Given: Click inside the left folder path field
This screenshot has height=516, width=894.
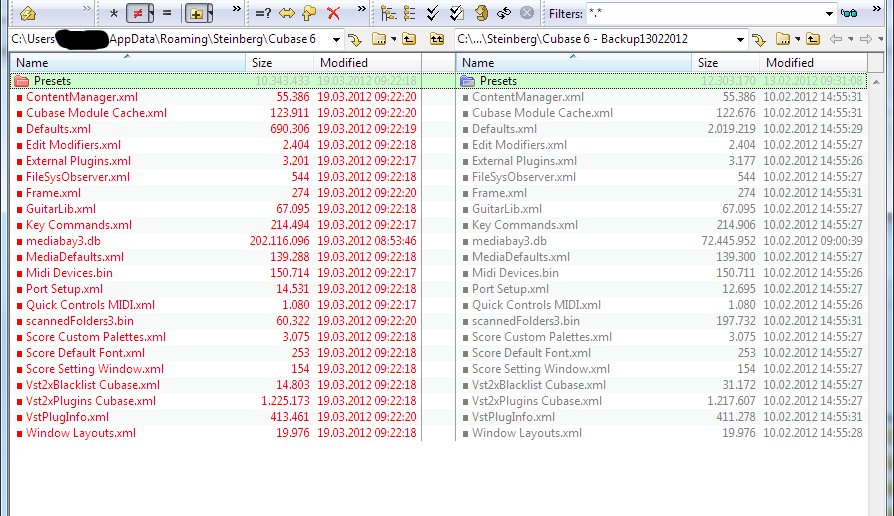Looking at the screenshot, I should click(x=170, y=39).
